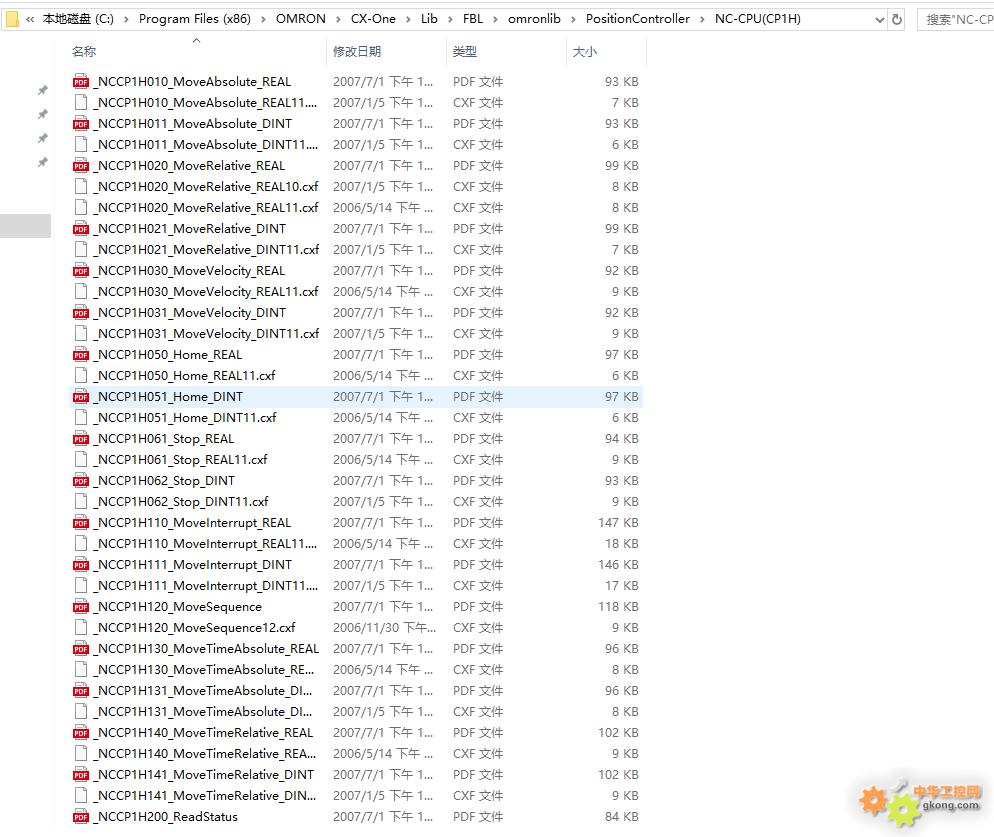Click PDF icon of _NCCP1H120_MoveSequence
This screenshot has height=837, width=994.
(81, 607)
